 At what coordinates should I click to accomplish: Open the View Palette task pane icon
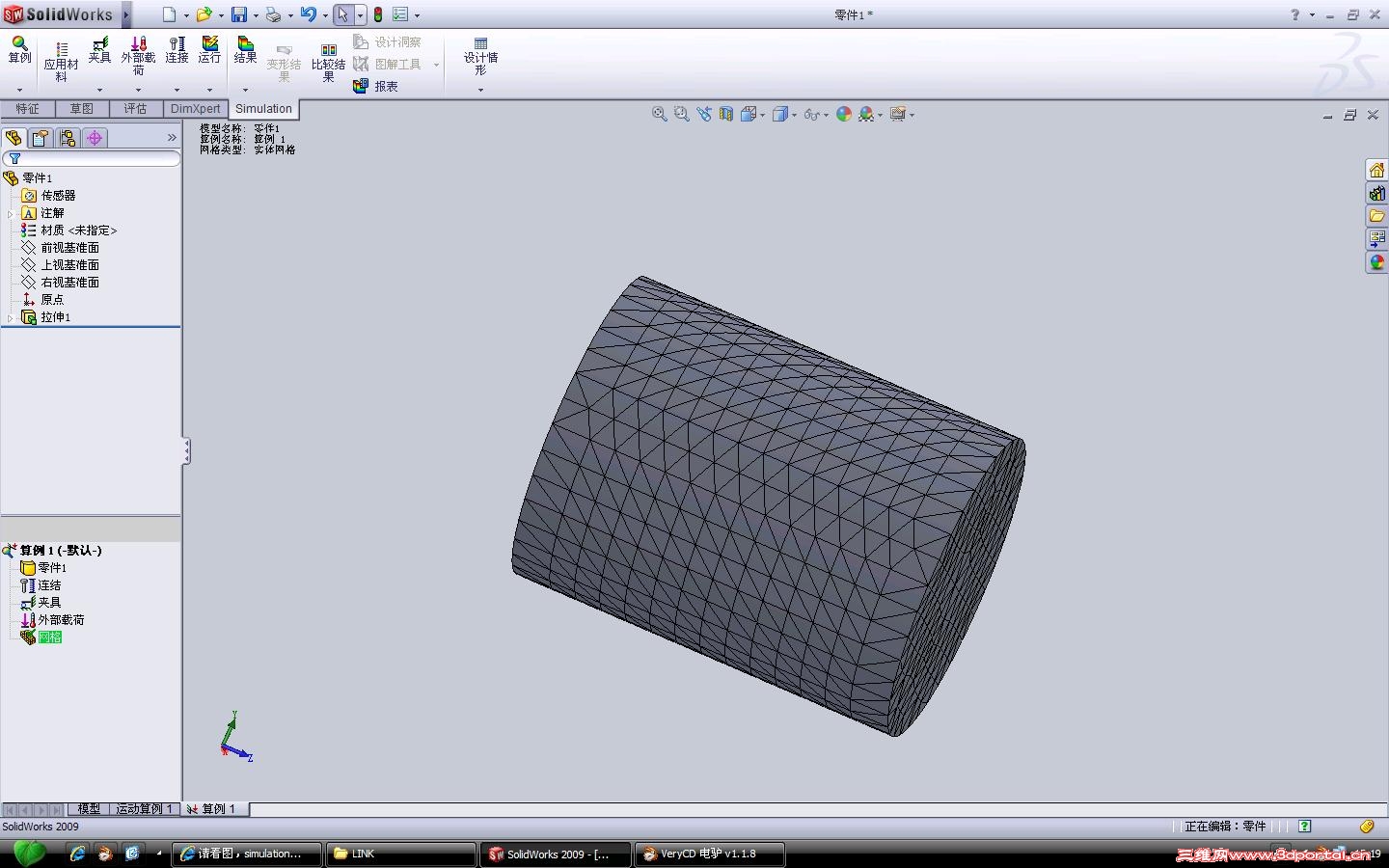click(1376, 239)
